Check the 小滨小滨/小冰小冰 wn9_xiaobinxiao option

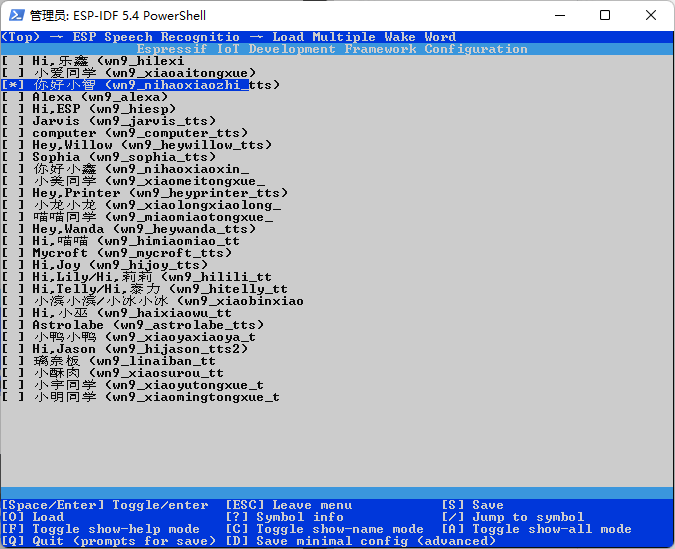point(12,301)
